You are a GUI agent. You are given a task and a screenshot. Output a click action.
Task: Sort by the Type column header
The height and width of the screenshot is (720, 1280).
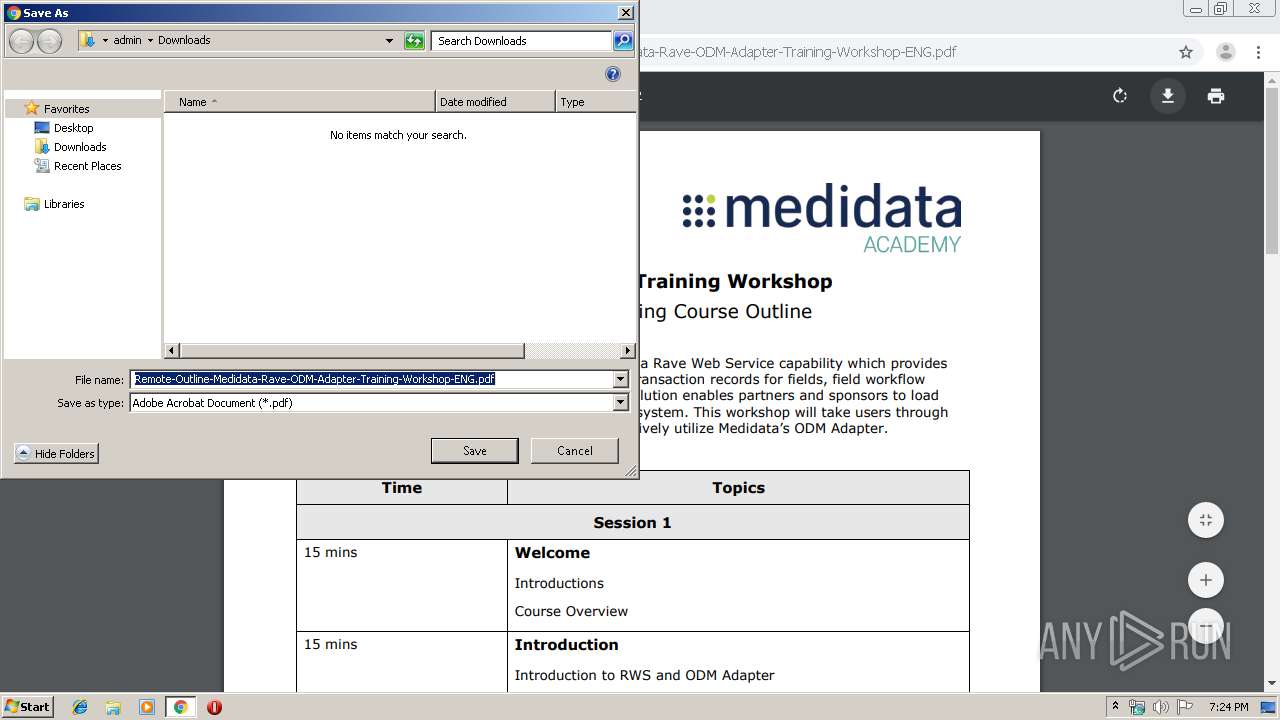594,102
